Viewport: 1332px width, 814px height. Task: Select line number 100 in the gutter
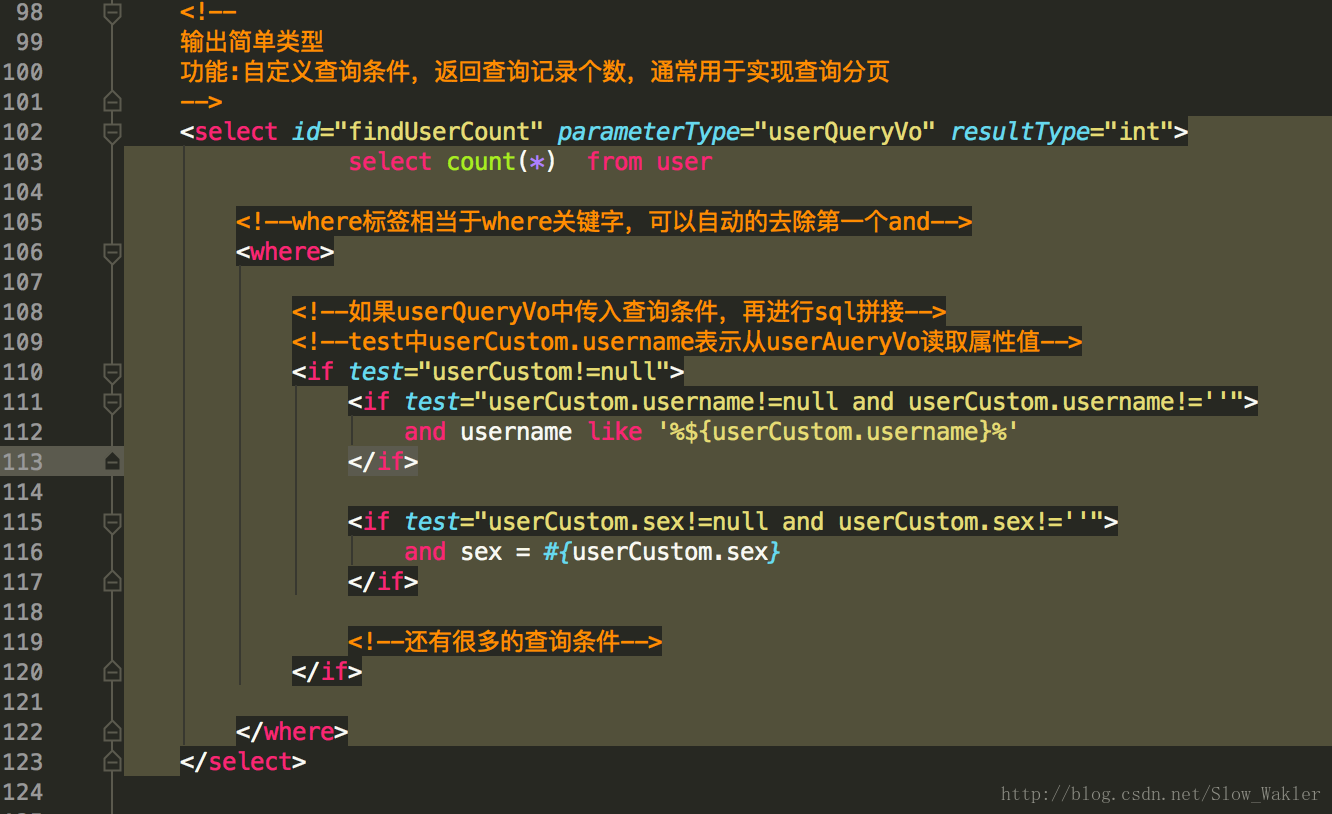[x=23, y=72]
